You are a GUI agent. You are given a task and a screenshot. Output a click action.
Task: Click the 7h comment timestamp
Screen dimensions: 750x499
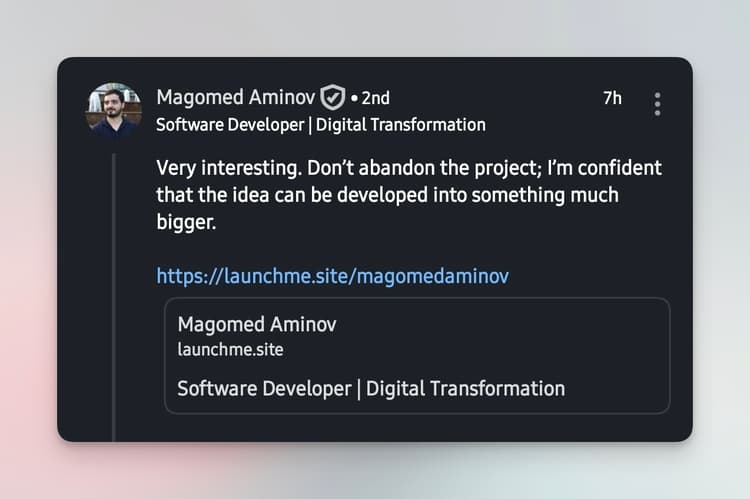pyautogui.click(x=612, y=98)
